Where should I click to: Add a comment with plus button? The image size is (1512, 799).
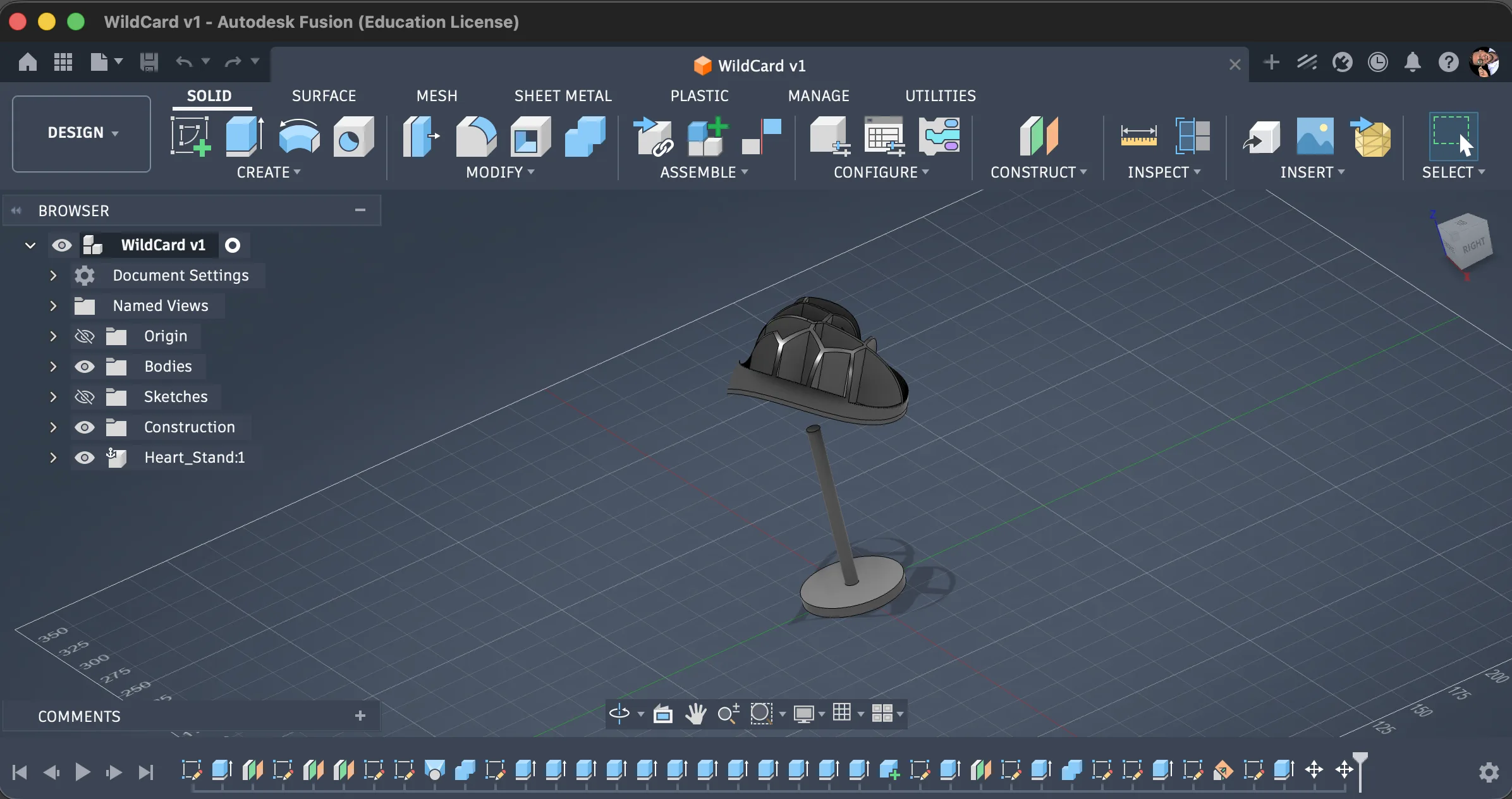360,716
